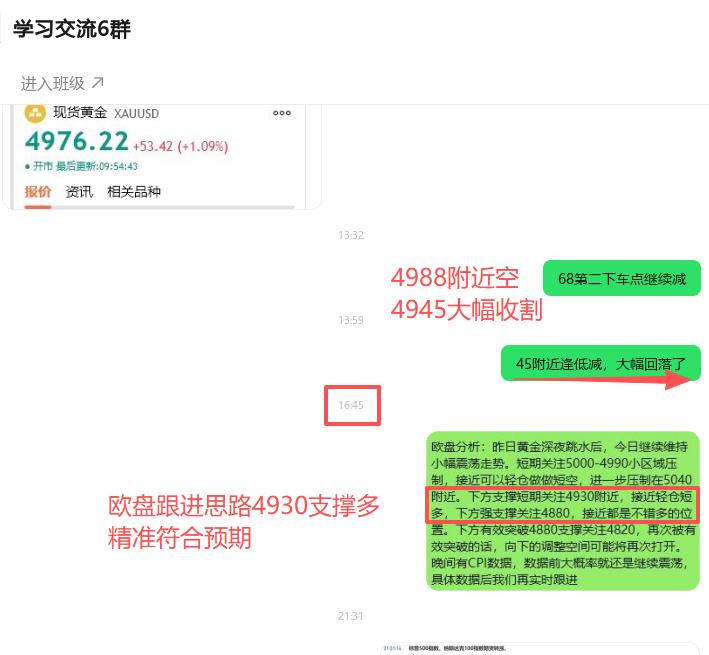Screen dimensions: 709x655
Task: Click the 68第二下车点继续减 message bubble
Action: [621, 279]
